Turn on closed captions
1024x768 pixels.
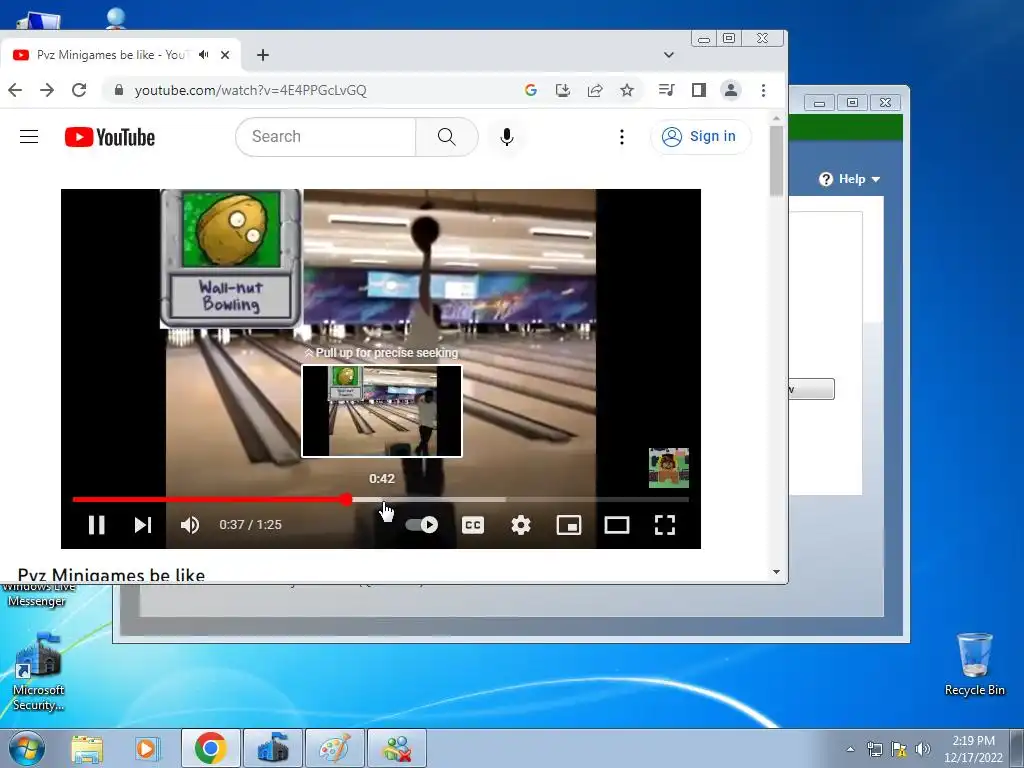pos(473,525)
